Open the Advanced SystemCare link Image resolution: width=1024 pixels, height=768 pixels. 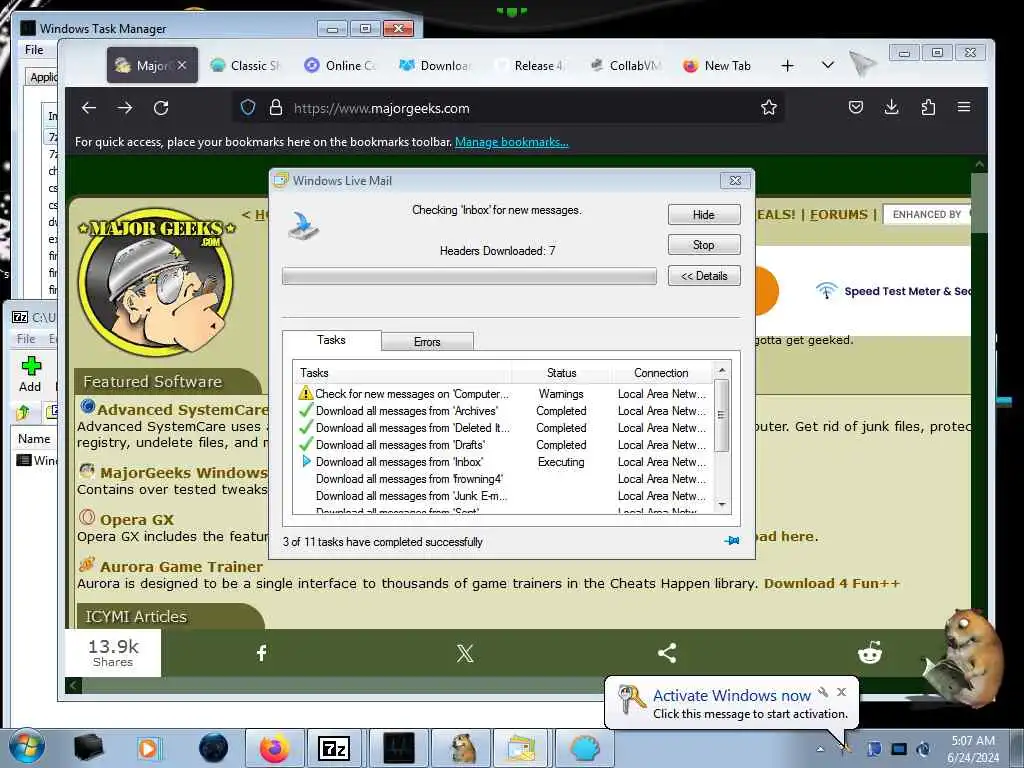pos(183,409)
